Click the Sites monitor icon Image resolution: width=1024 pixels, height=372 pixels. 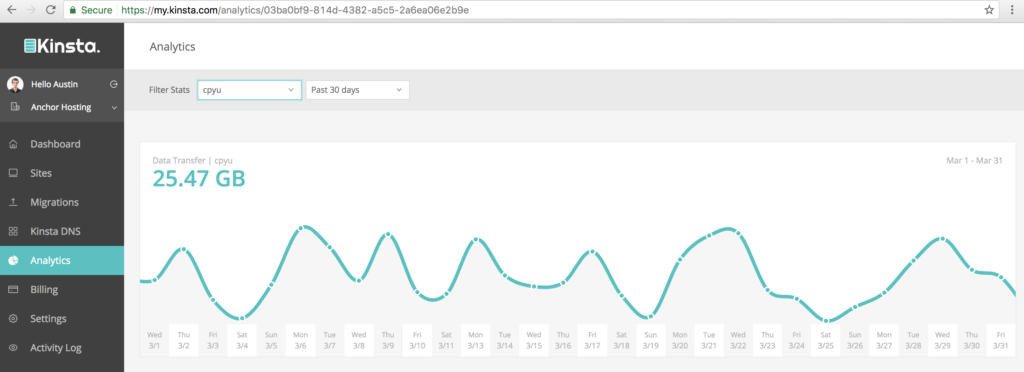[13, 173]
